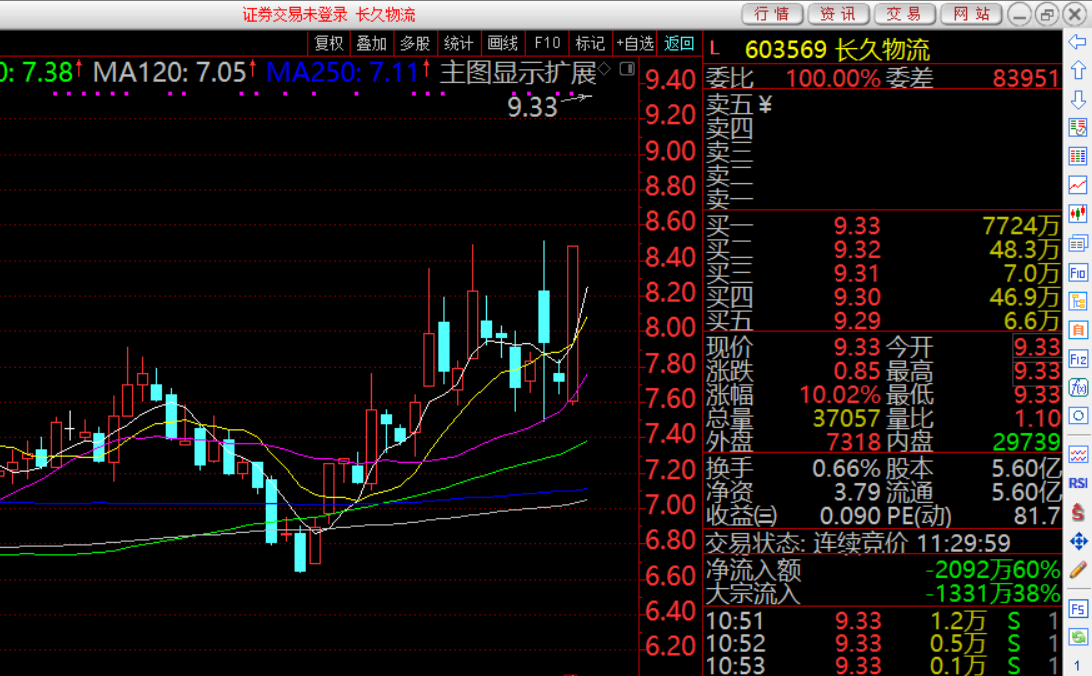Click the down arrow icon in sidebar

click(1077, 99)
